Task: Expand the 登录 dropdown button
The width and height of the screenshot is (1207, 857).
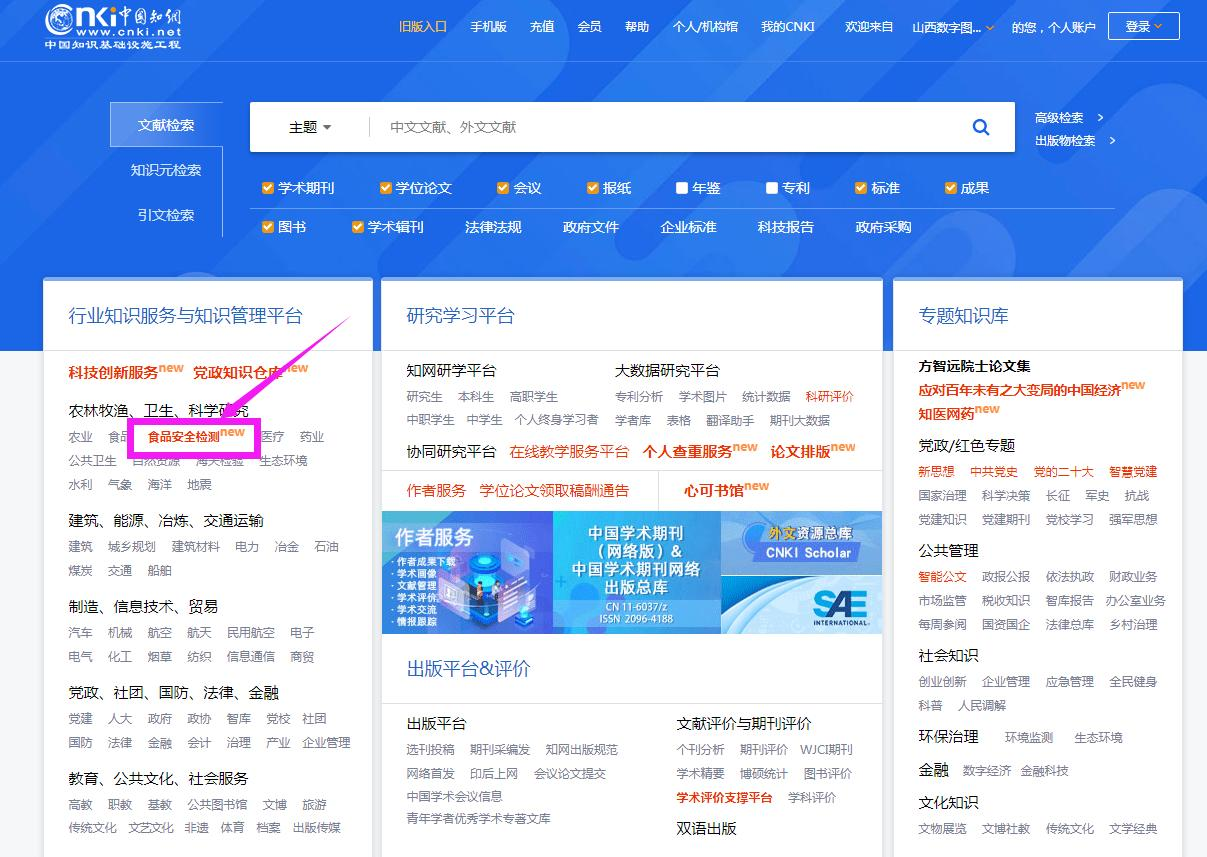Action: pyautogui.click(x=1143, y=27)
